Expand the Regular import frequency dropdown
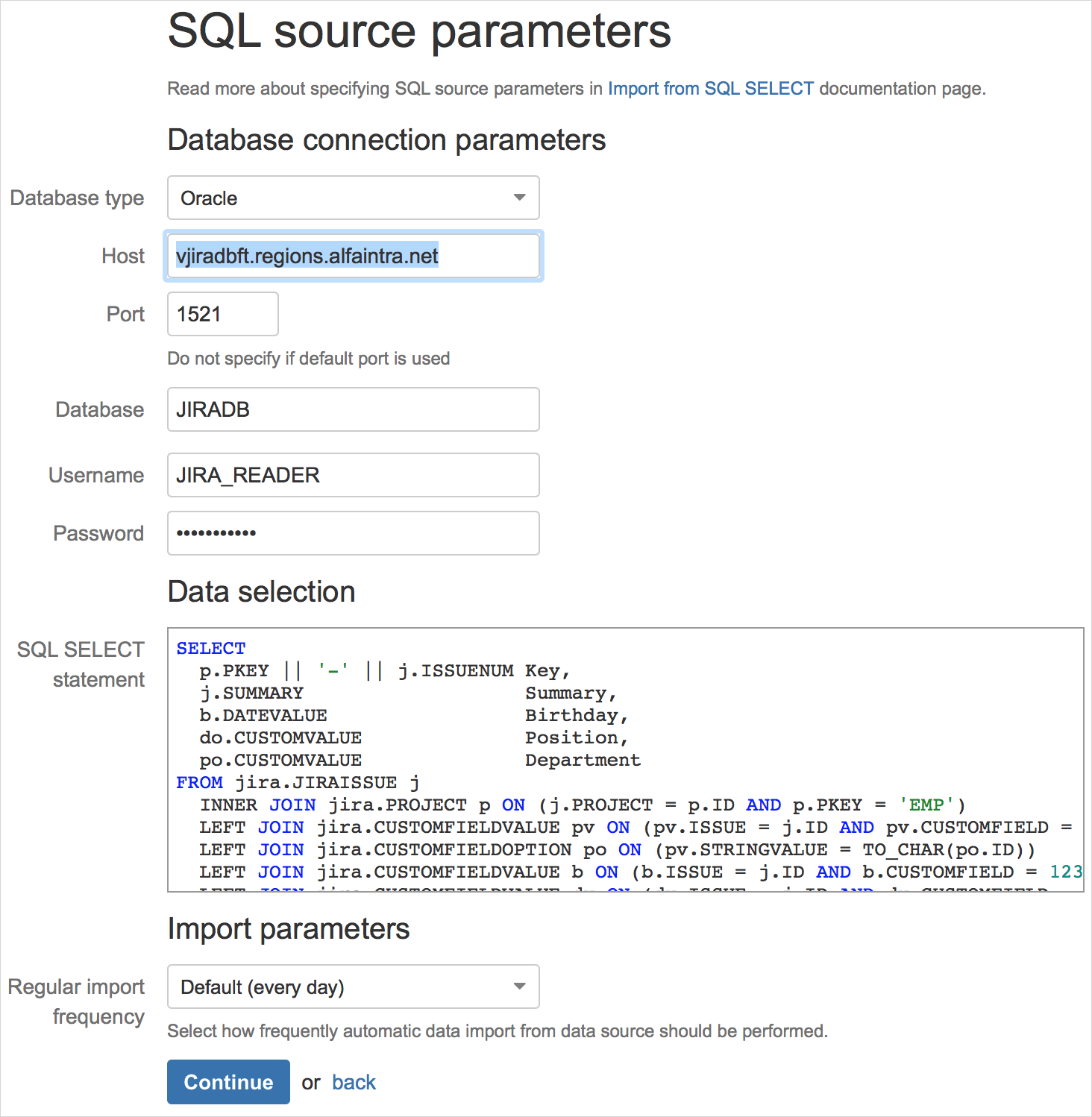Screen dimensions: 1092x1117 (353, 987)
